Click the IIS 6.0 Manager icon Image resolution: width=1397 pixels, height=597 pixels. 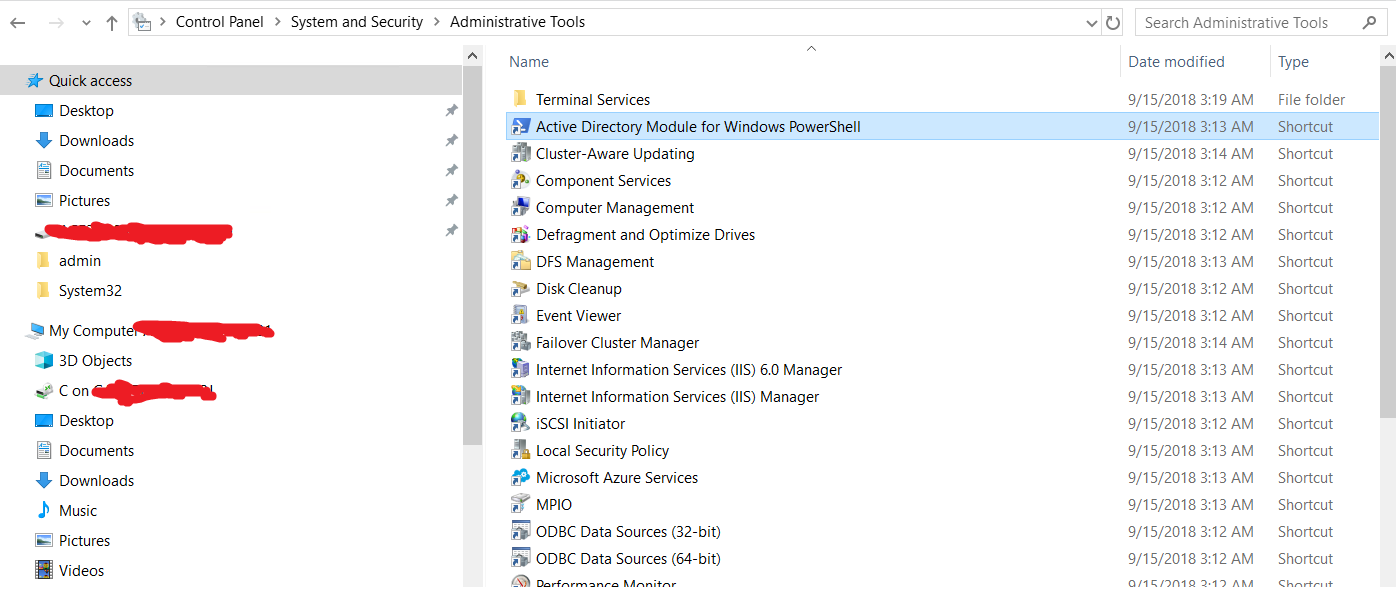pyautogui.click(x=520, y=369)
